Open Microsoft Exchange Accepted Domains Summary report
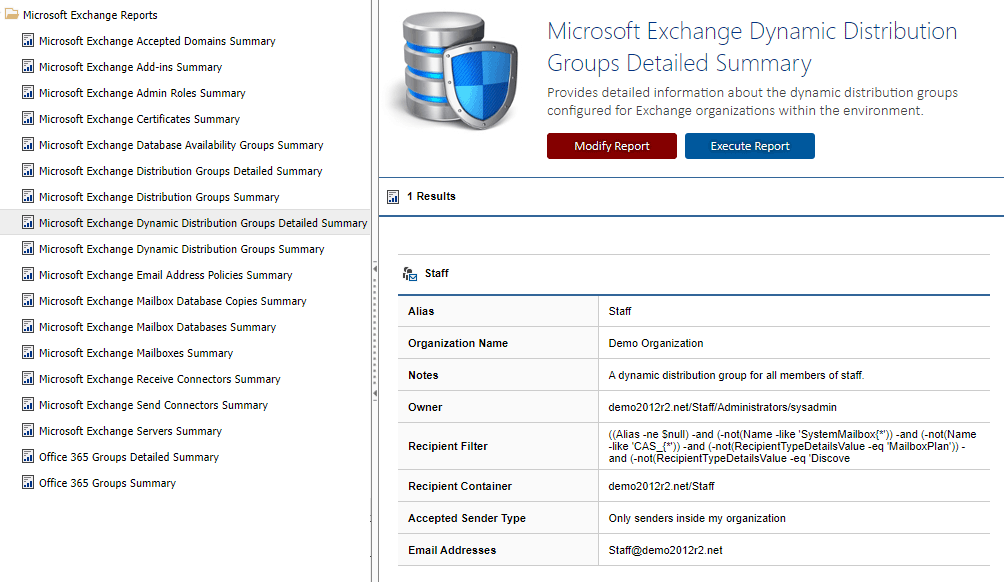This screenshot has height=582, width=1004. tap(157, 41)
